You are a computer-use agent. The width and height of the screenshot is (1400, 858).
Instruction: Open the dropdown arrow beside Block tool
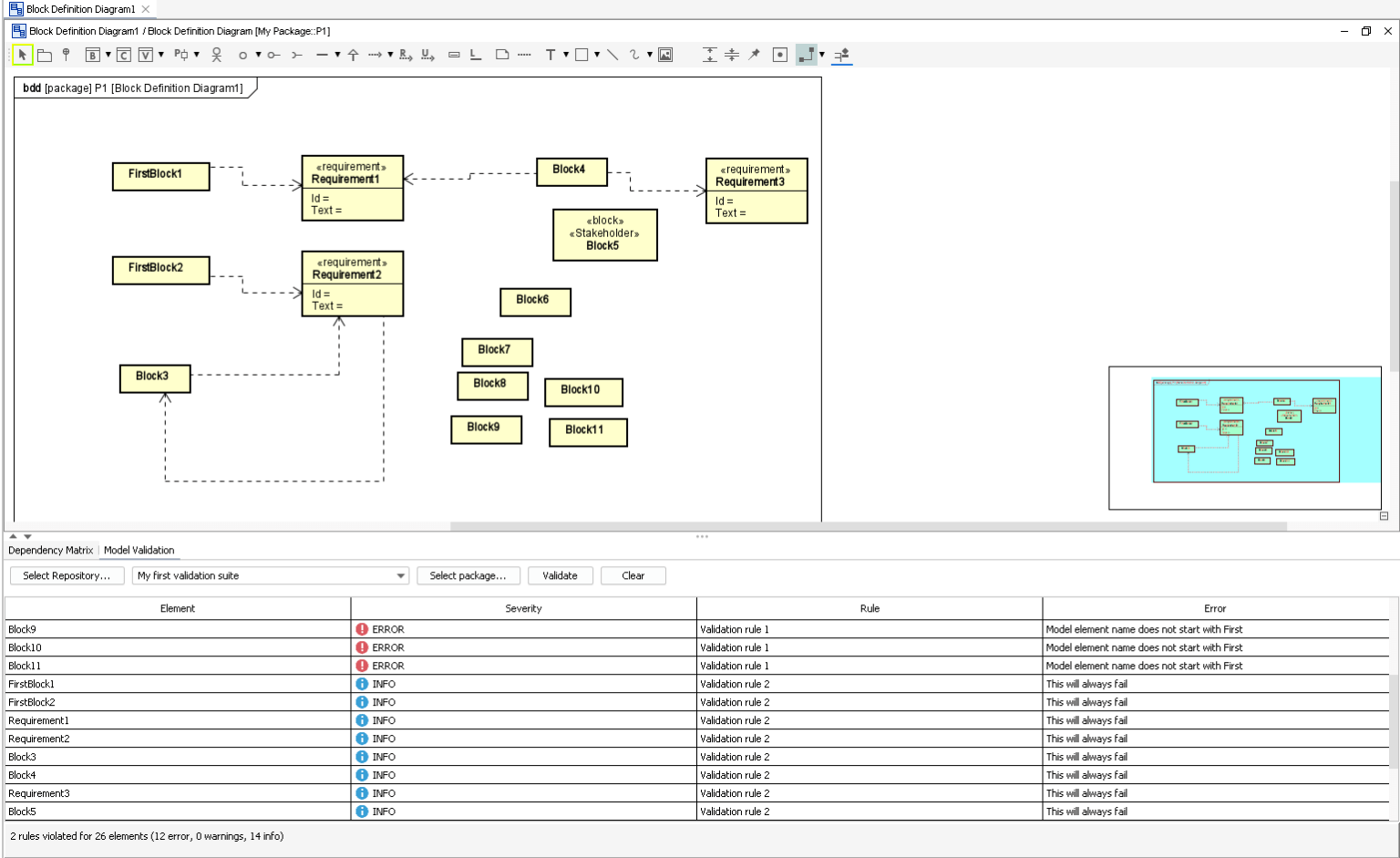click(x=108, y=55)
